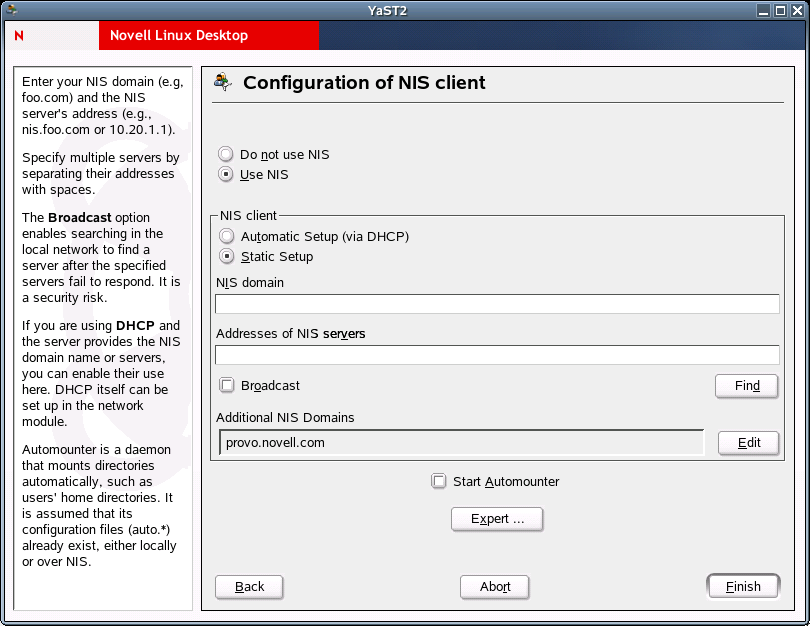Close the YaST2 window

(x=798, y=10)
